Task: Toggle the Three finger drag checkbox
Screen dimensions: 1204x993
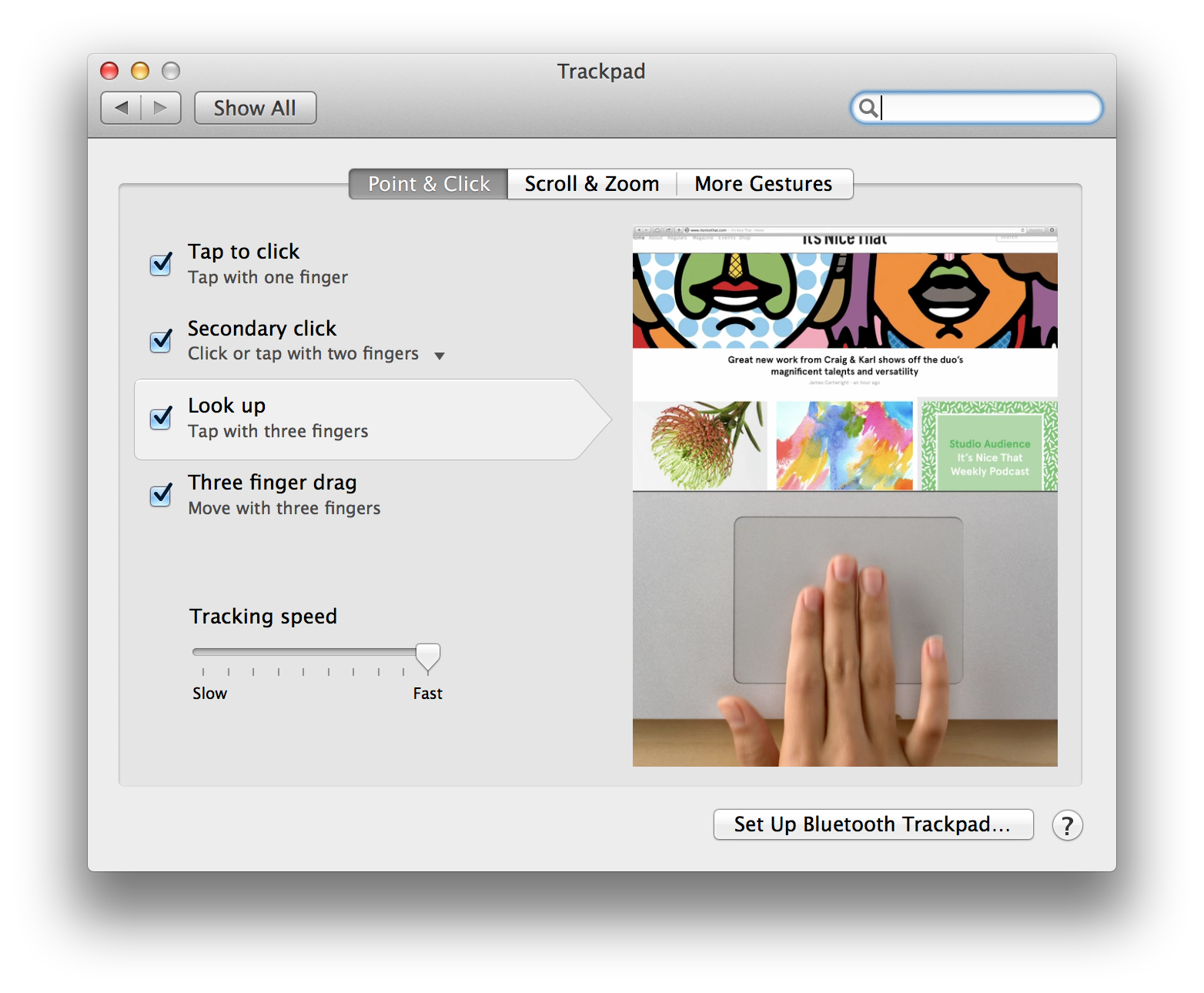Action: coord(161,494)
